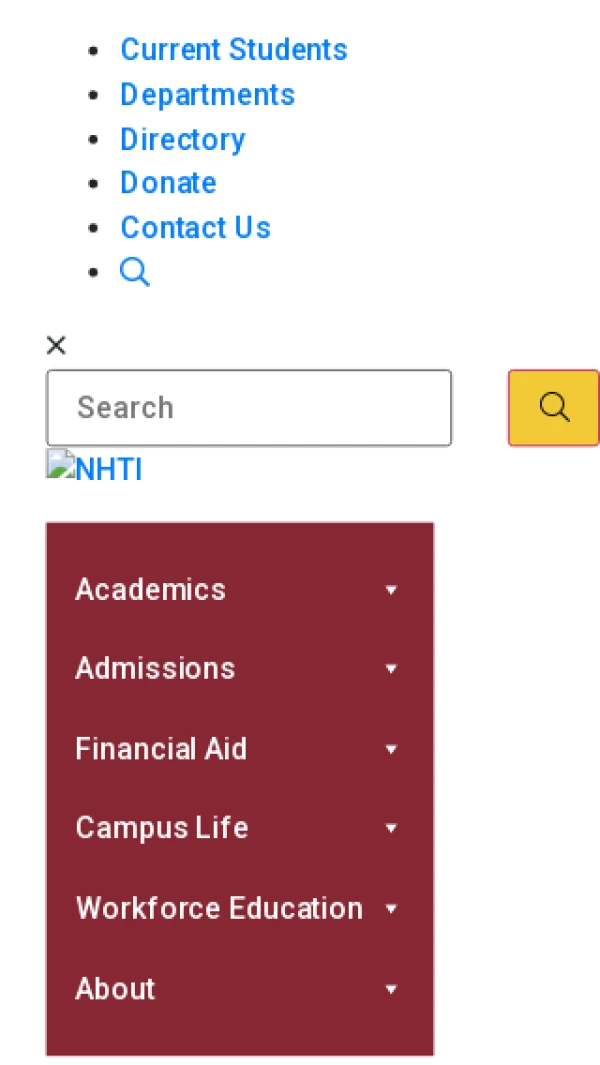Expand the Admissions dropdown arrow
Screen dimensions: 600x1065
[x=391, y=669]
